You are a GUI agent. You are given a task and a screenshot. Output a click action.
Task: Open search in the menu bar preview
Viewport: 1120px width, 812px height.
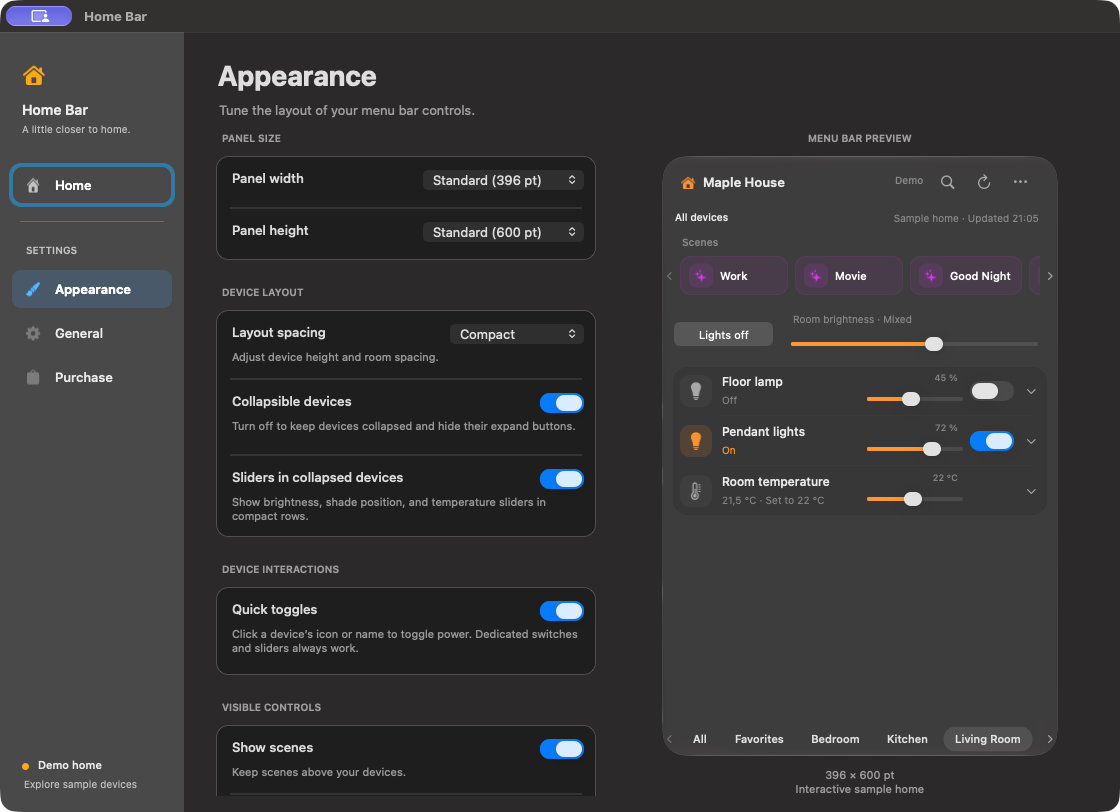click(x=947, y=182)
